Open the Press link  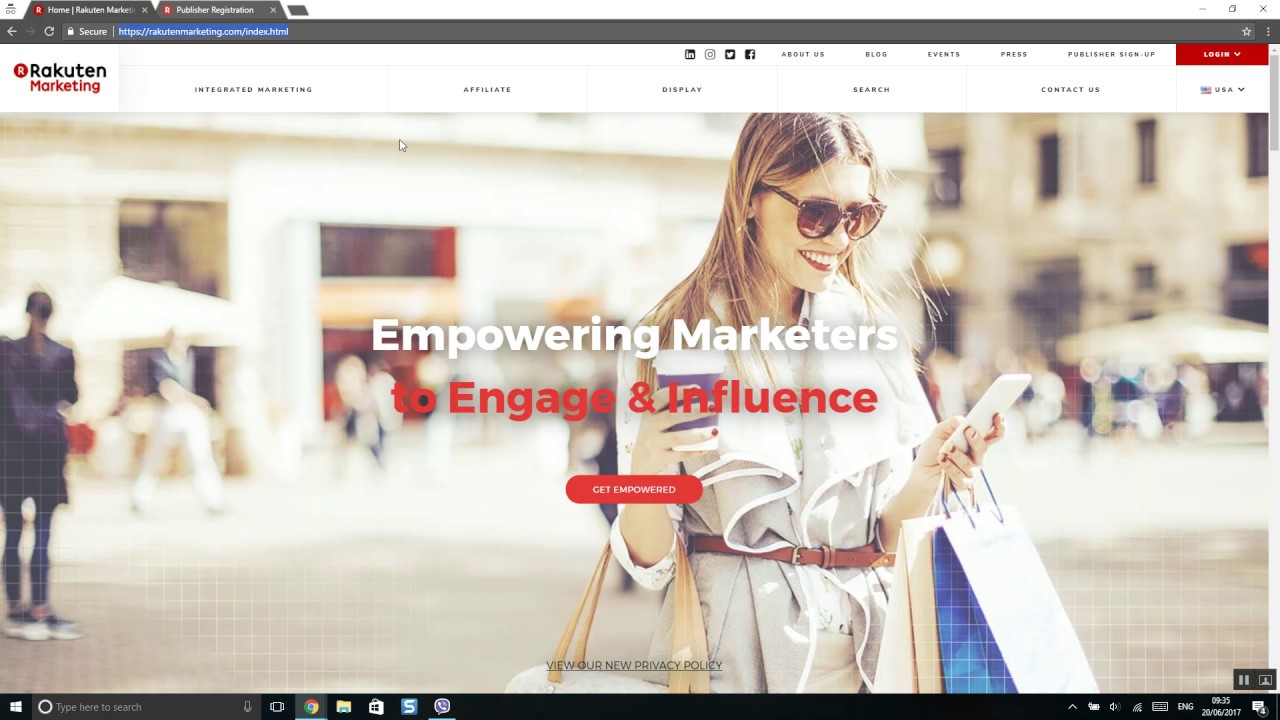(x=1014, y=54)
